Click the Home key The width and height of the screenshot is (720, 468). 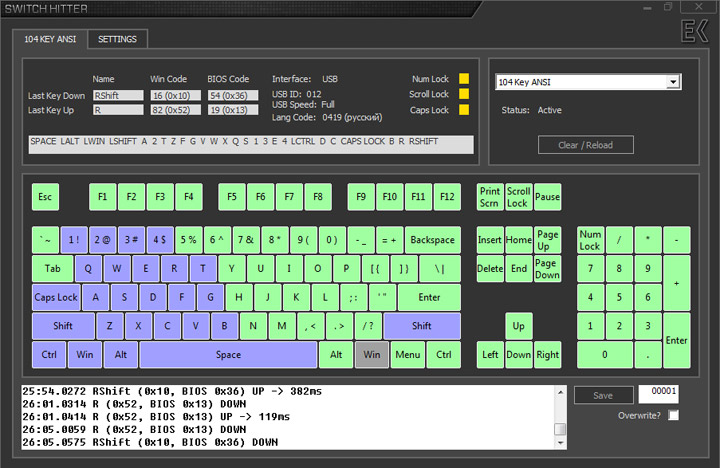(518, 240)
